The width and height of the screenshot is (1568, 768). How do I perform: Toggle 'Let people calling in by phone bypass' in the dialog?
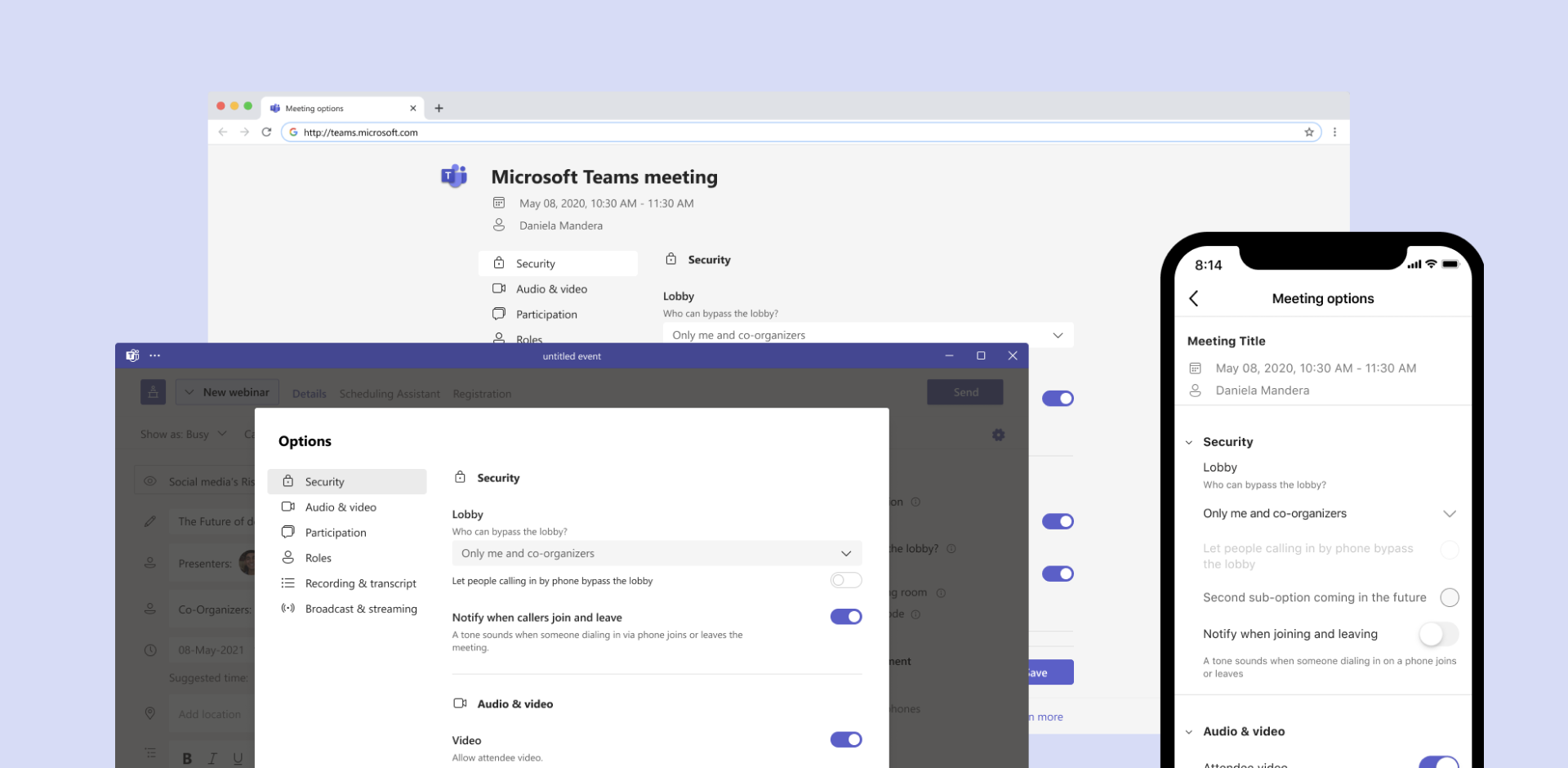point(846,580)
